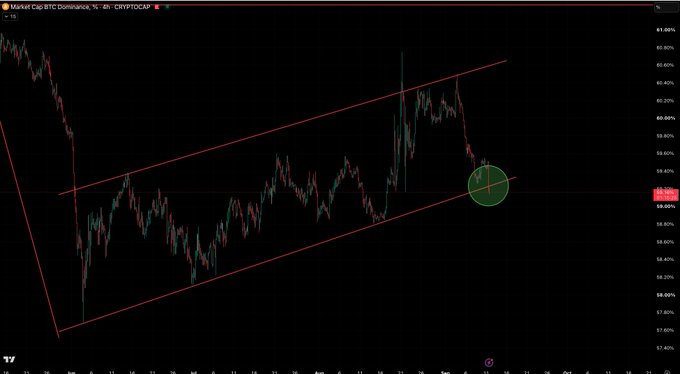Select the upper channel trendline
Image resolution: width=680 pixels, height=374 pixels.
point(282,127)
